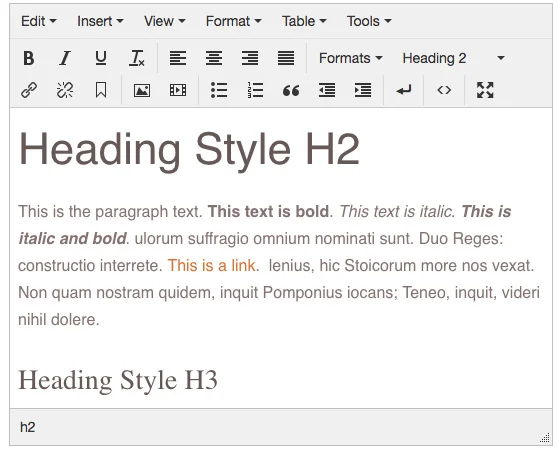Increase indent of the text

[x=363, y=90]
